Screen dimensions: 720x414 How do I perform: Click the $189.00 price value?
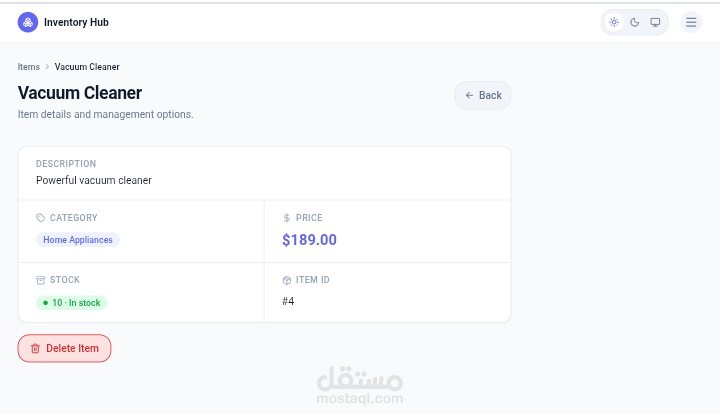309,240
